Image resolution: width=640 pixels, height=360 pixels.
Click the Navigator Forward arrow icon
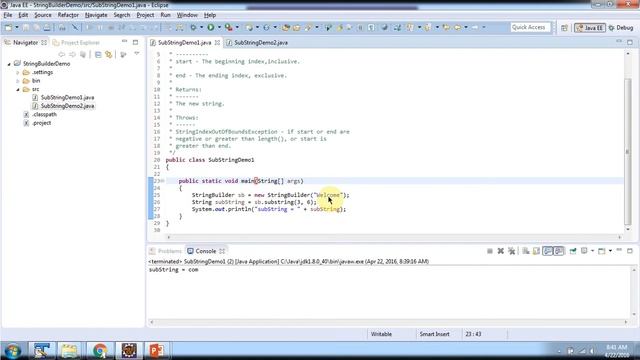click(72, 54)
